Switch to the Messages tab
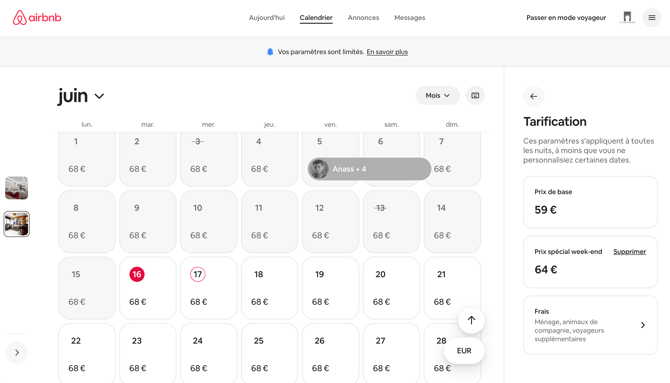This screenshot has height=383, width=670. click(409, 18)
